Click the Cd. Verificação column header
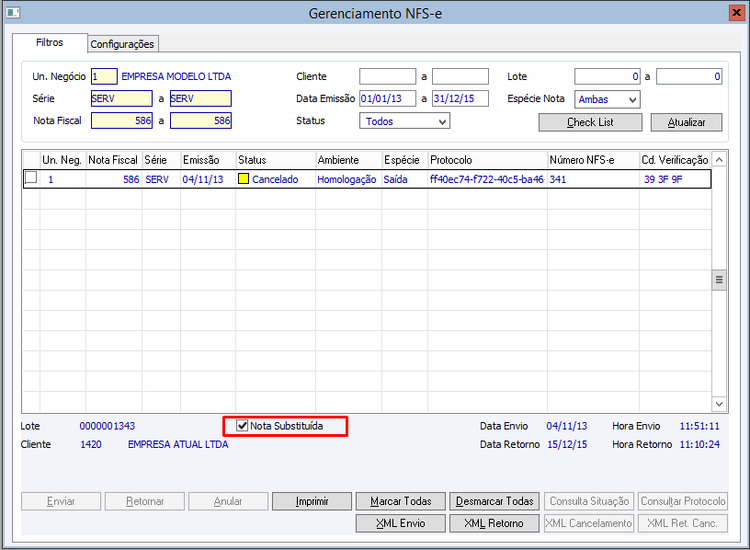The height and width of the screenshot is (550, 750). point(675,160)
